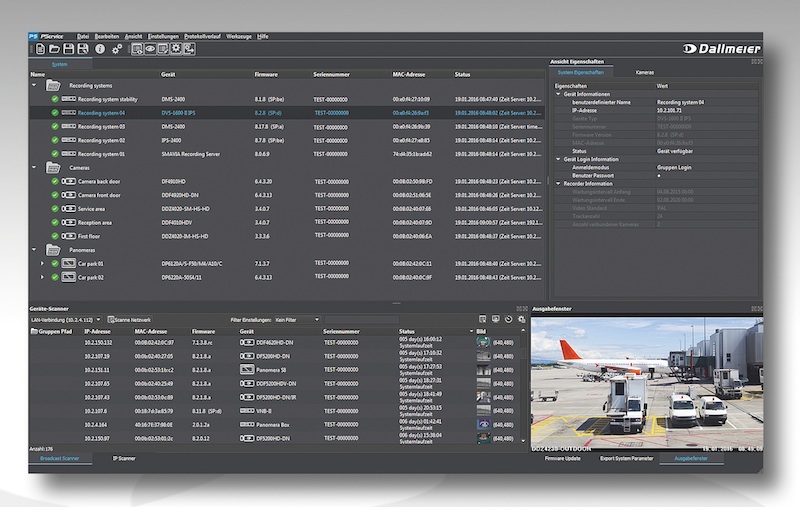Click the save disk toolbar icon

tap(69, 48)
